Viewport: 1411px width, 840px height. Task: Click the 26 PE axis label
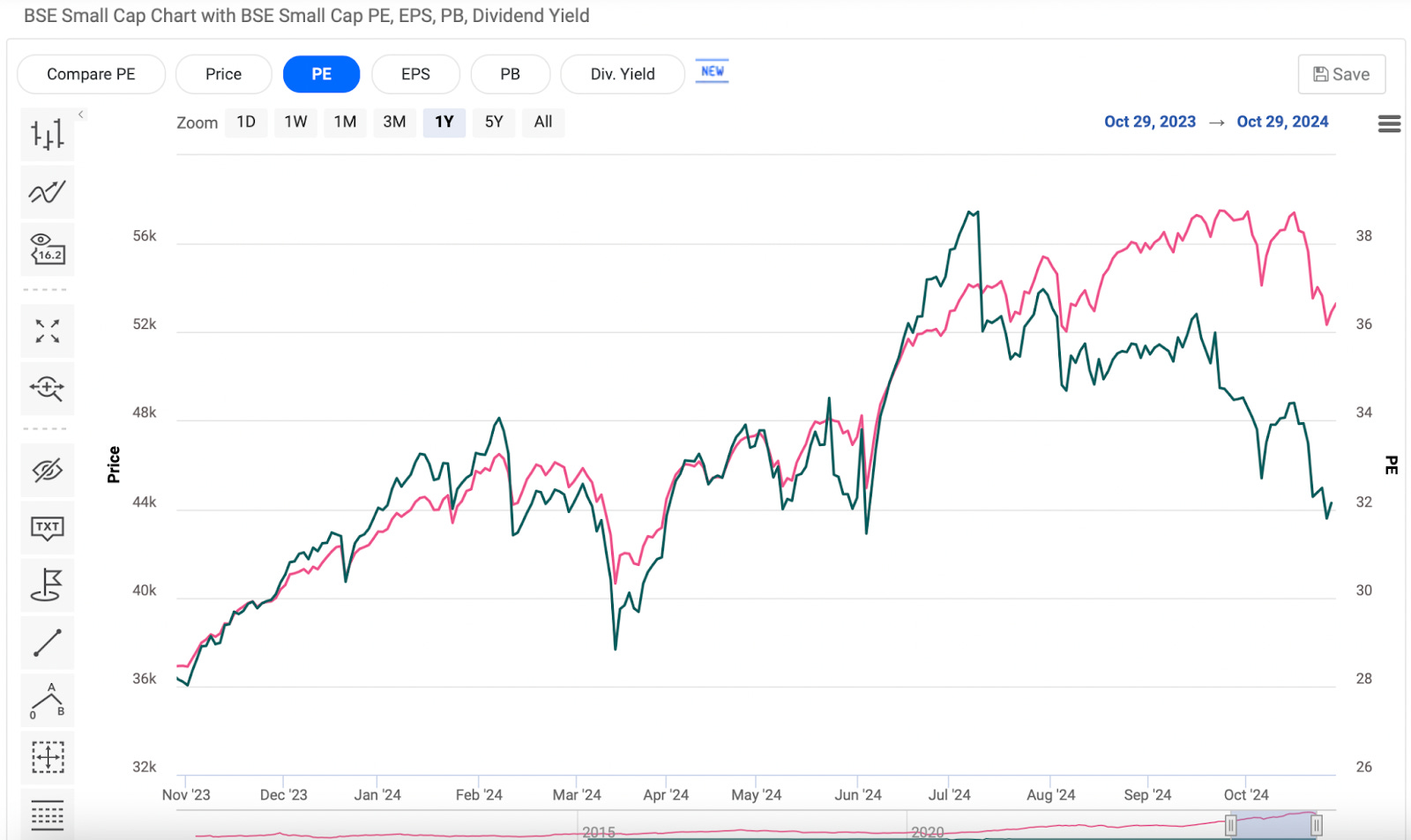point(1364,767)
